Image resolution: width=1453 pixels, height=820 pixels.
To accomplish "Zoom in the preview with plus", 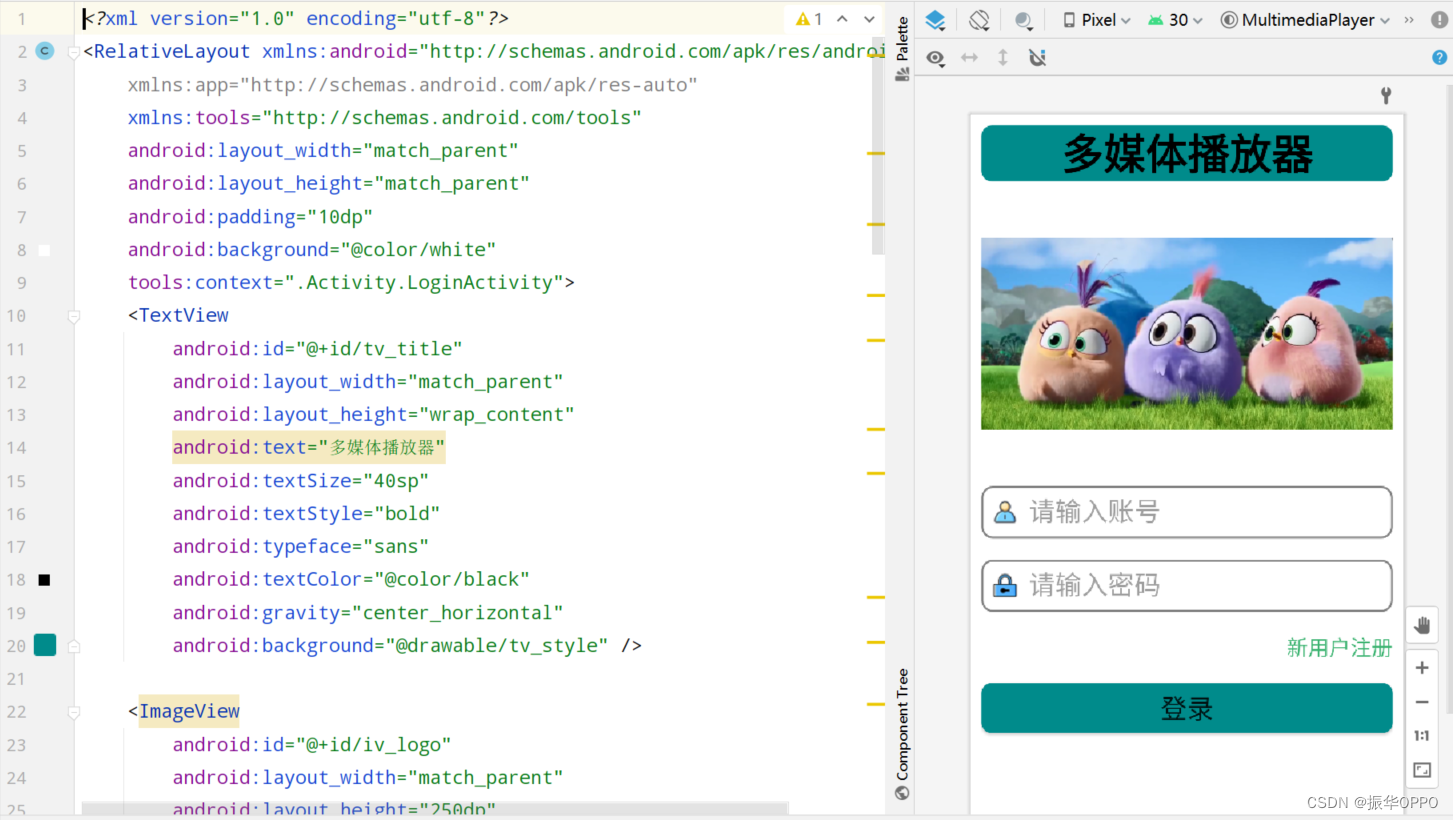I will (x=1422, y=668).
